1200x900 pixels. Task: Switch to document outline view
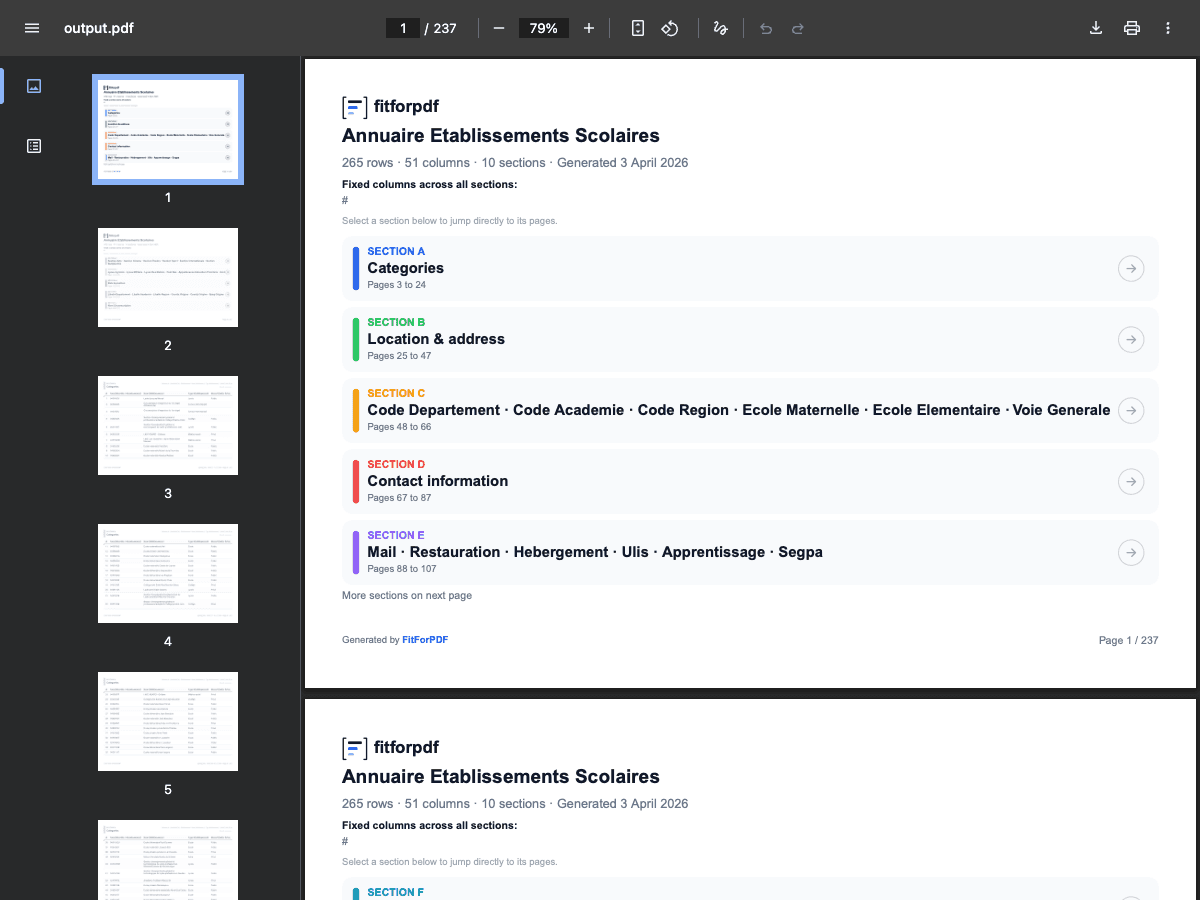pos(34,146)
